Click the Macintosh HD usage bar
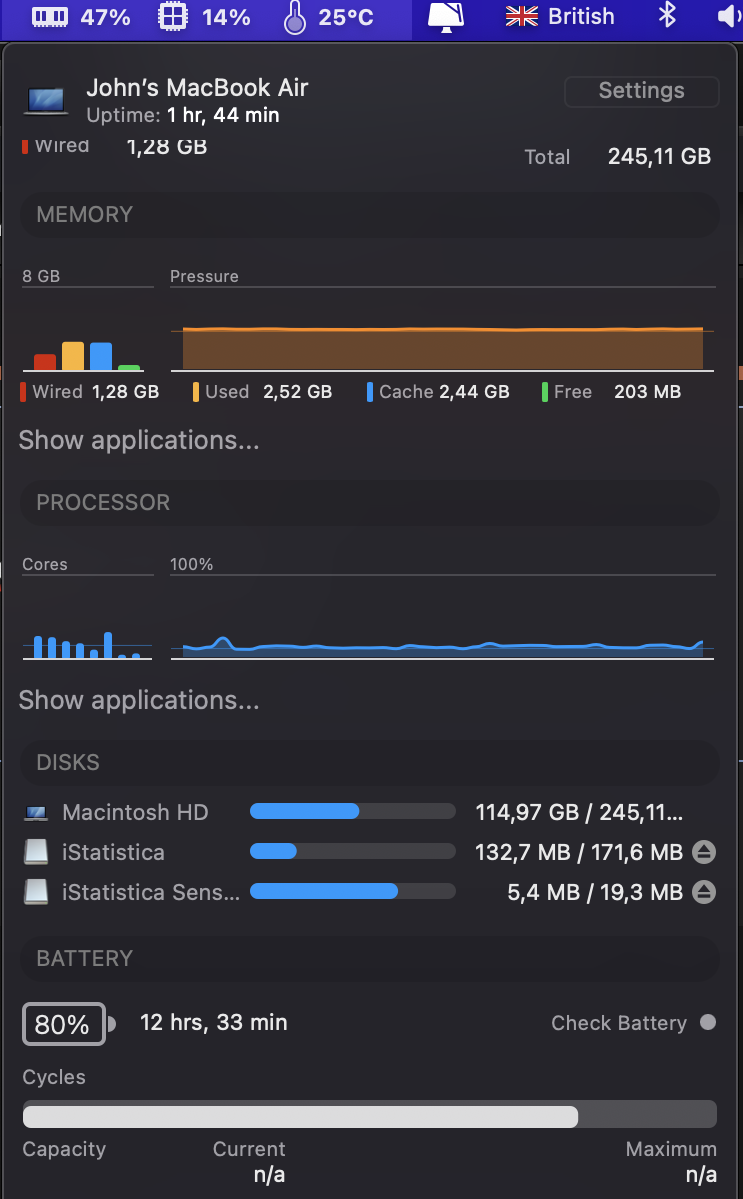Viewport: 743px width, 1199px height. click(x=352, y=811)
